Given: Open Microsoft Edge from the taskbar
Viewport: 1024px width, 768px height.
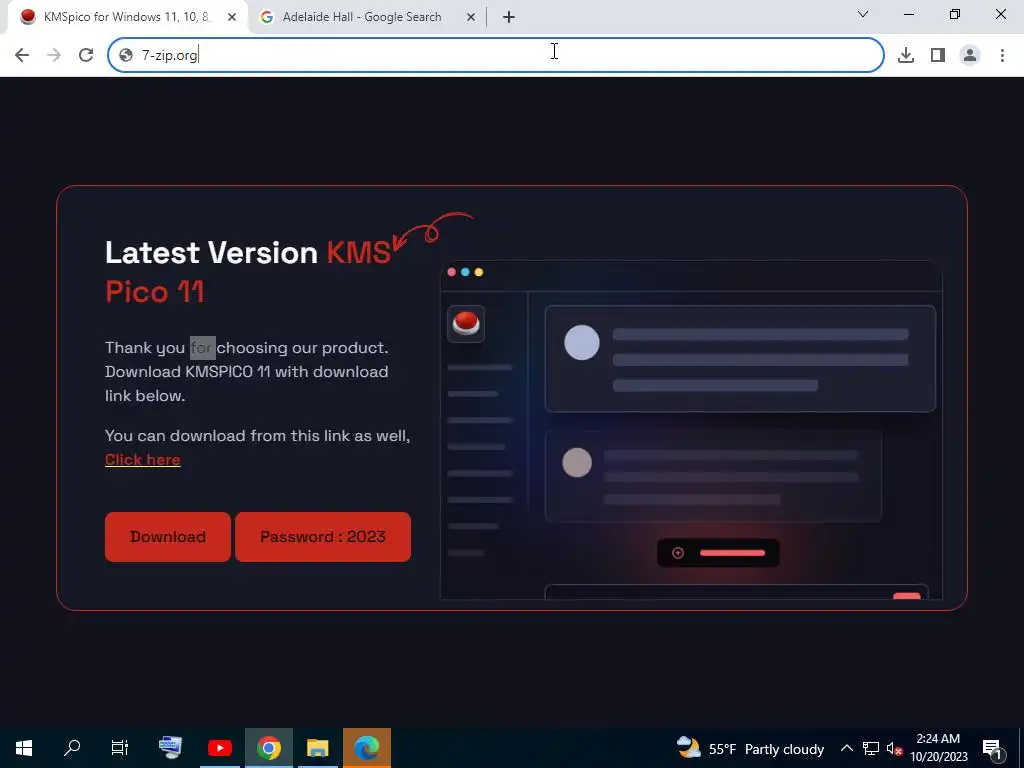Looking at the screenshot, I should tap(366, 748).
